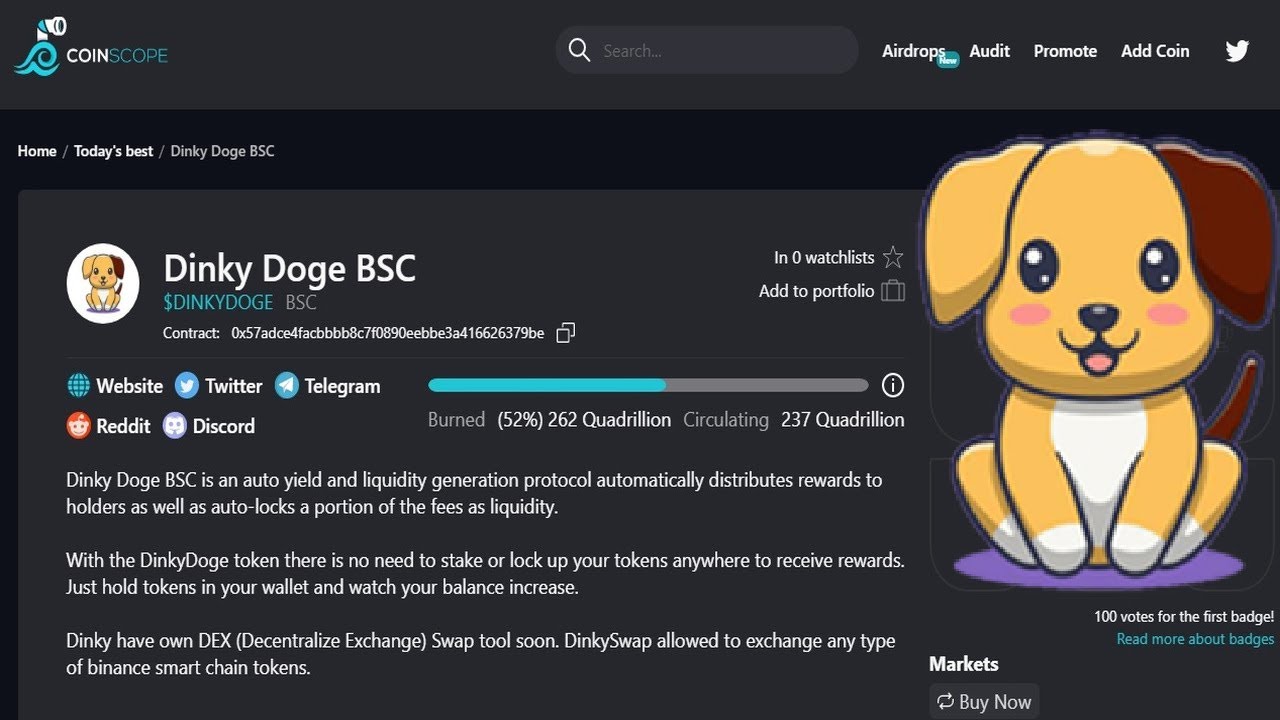Navigate to Home breadcrumb
The width and height of the screenshot is (1280, 720).
(x=37, y=151)
